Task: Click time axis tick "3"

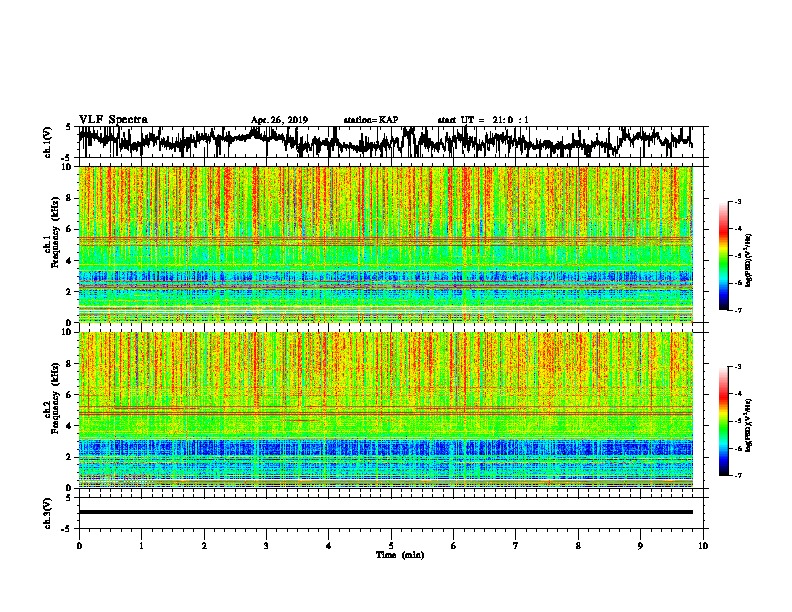Action: point(266,546)
